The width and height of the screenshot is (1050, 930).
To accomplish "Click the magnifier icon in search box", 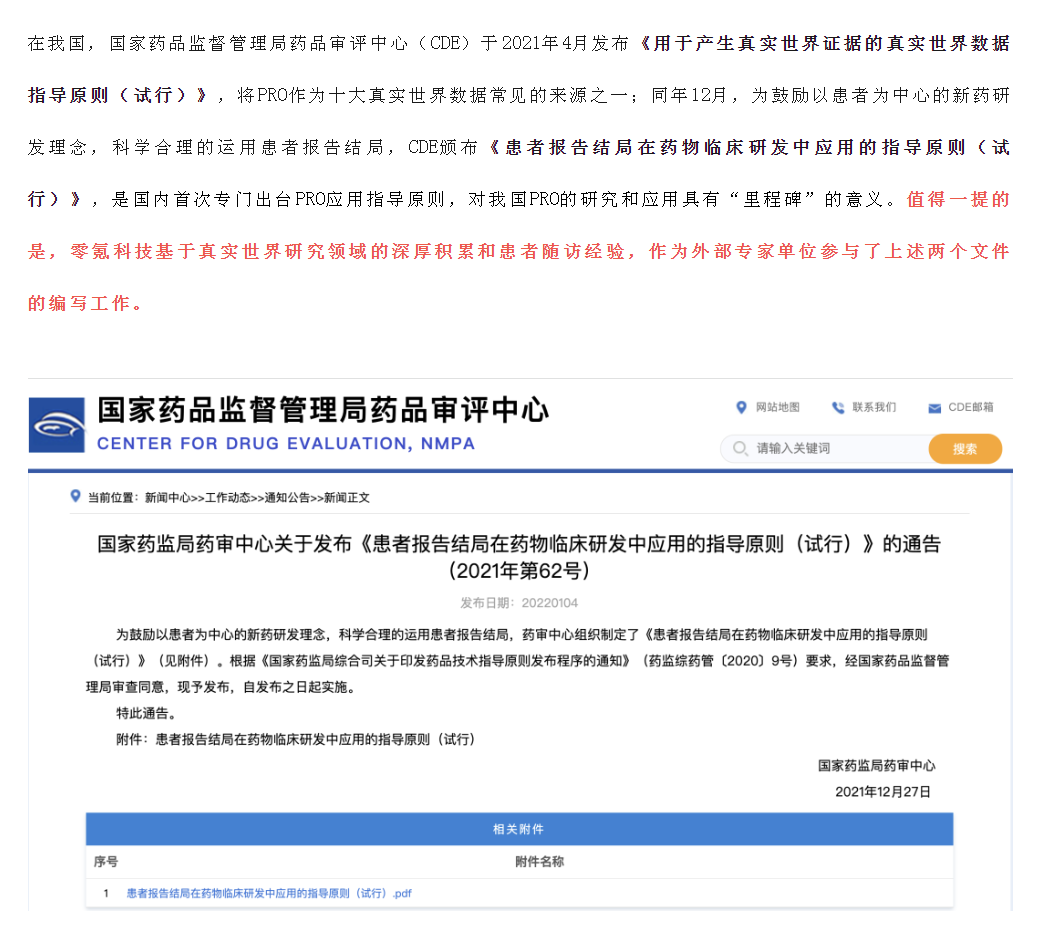I will click(x=740, y=449).
